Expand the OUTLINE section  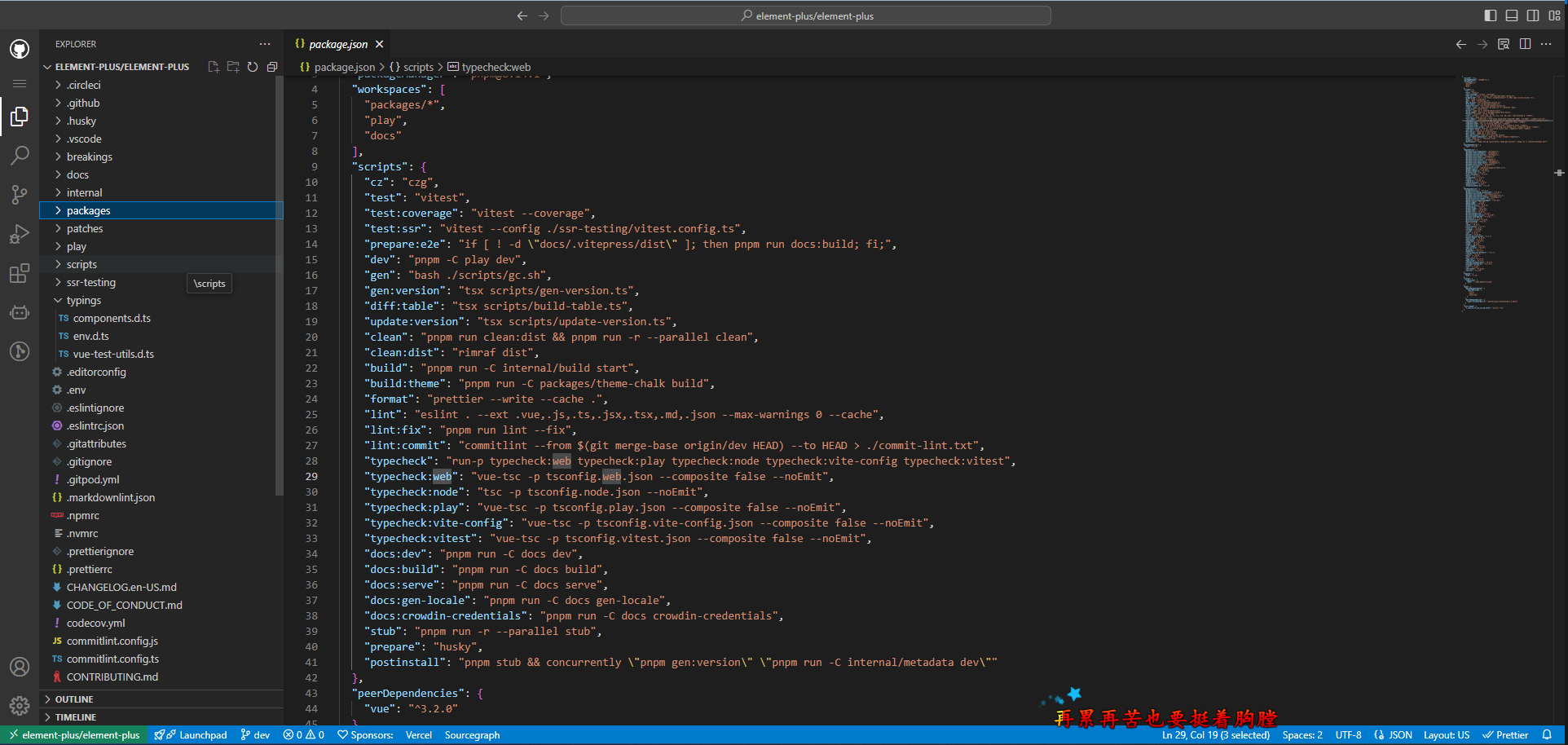[x=161, y=699]
